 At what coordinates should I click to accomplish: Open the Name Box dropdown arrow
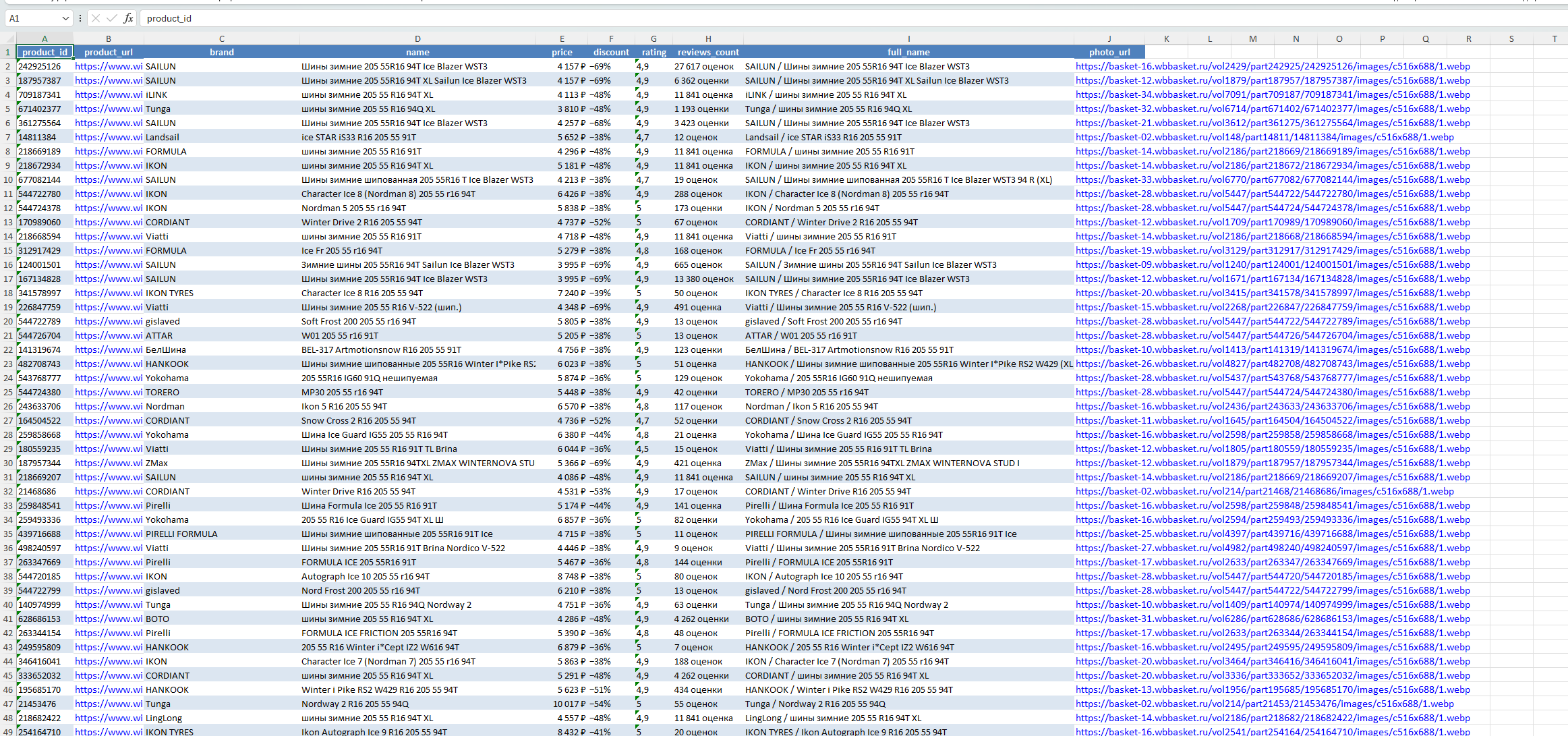click(x=65, y=18)
